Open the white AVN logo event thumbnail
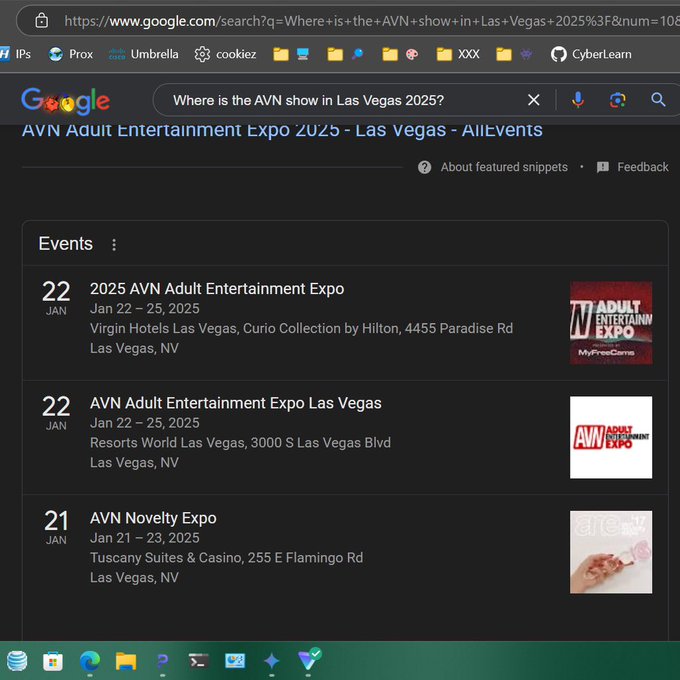 pyautogui.click(x=611, y=438)
